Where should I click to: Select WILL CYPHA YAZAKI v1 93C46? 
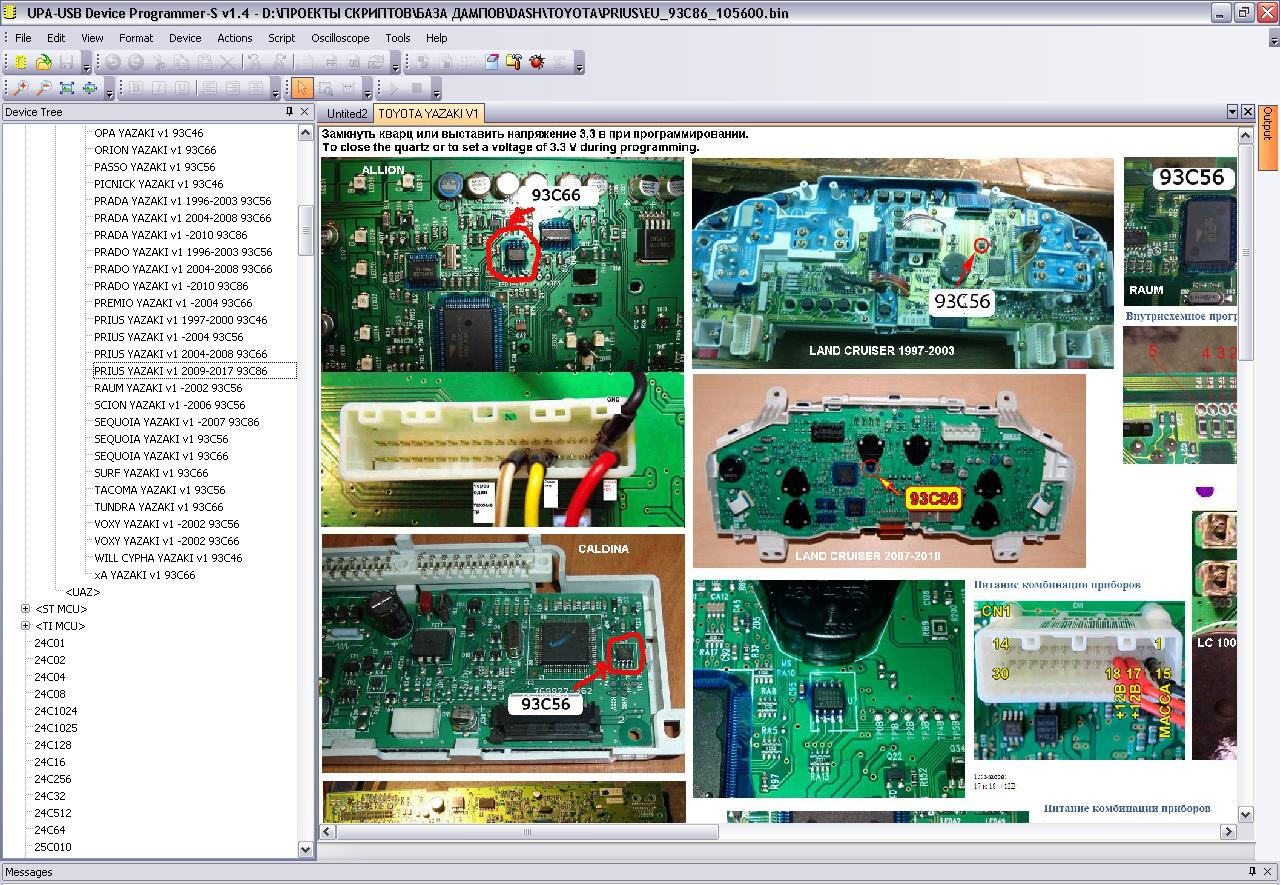click(x=168, y=558)
